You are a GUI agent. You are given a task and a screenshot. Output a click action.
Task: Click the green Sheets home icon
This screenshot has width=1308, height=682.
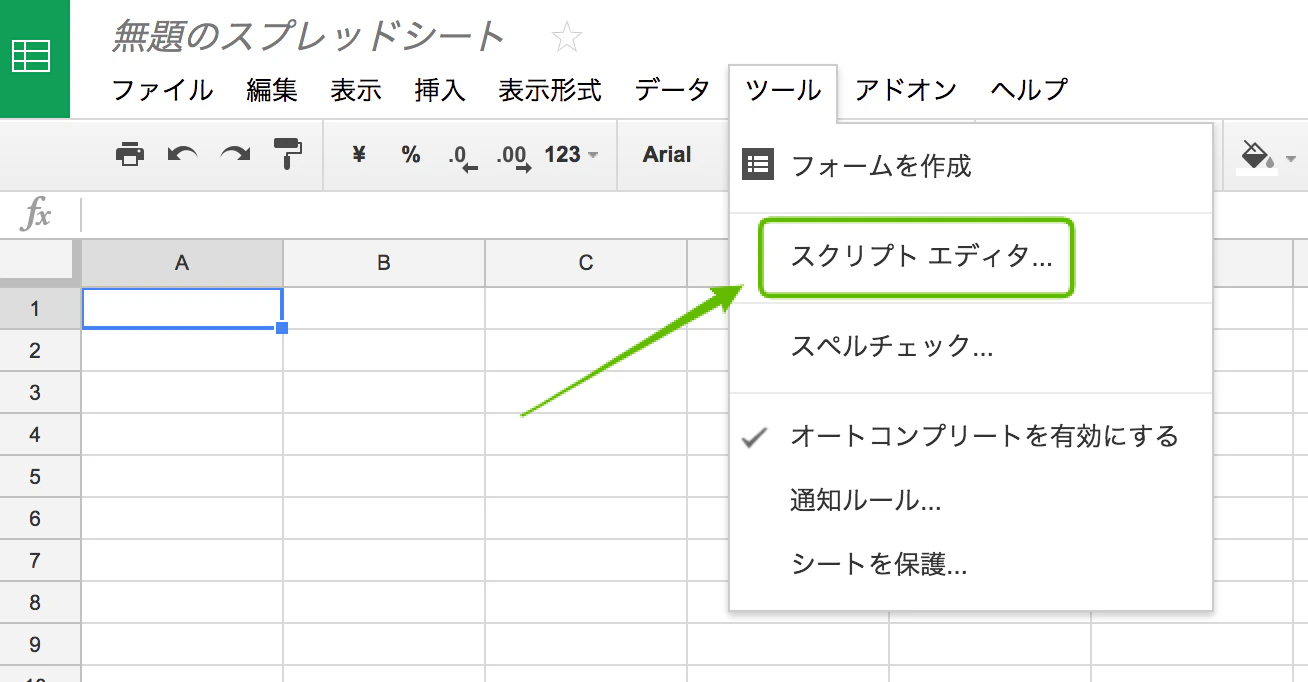tap(33, 57)
